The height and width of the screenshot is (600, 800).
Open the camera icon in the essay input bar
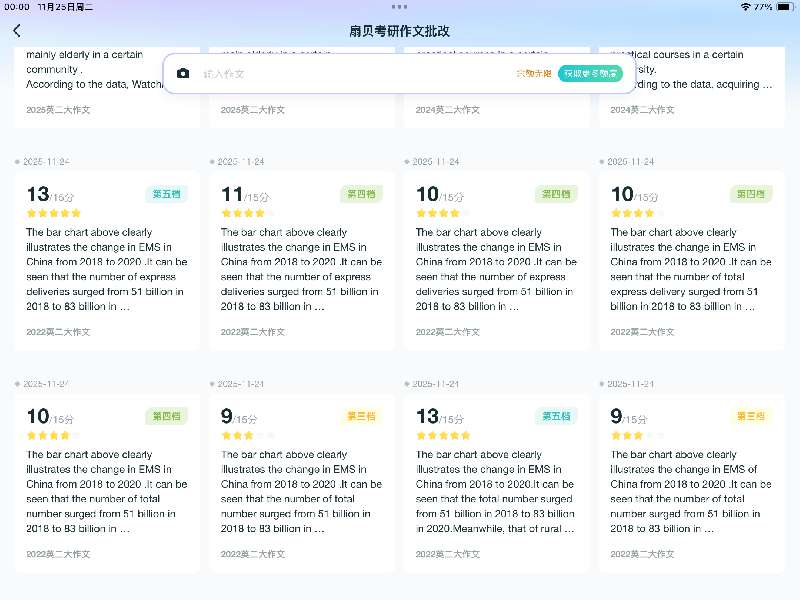(183, 74)
